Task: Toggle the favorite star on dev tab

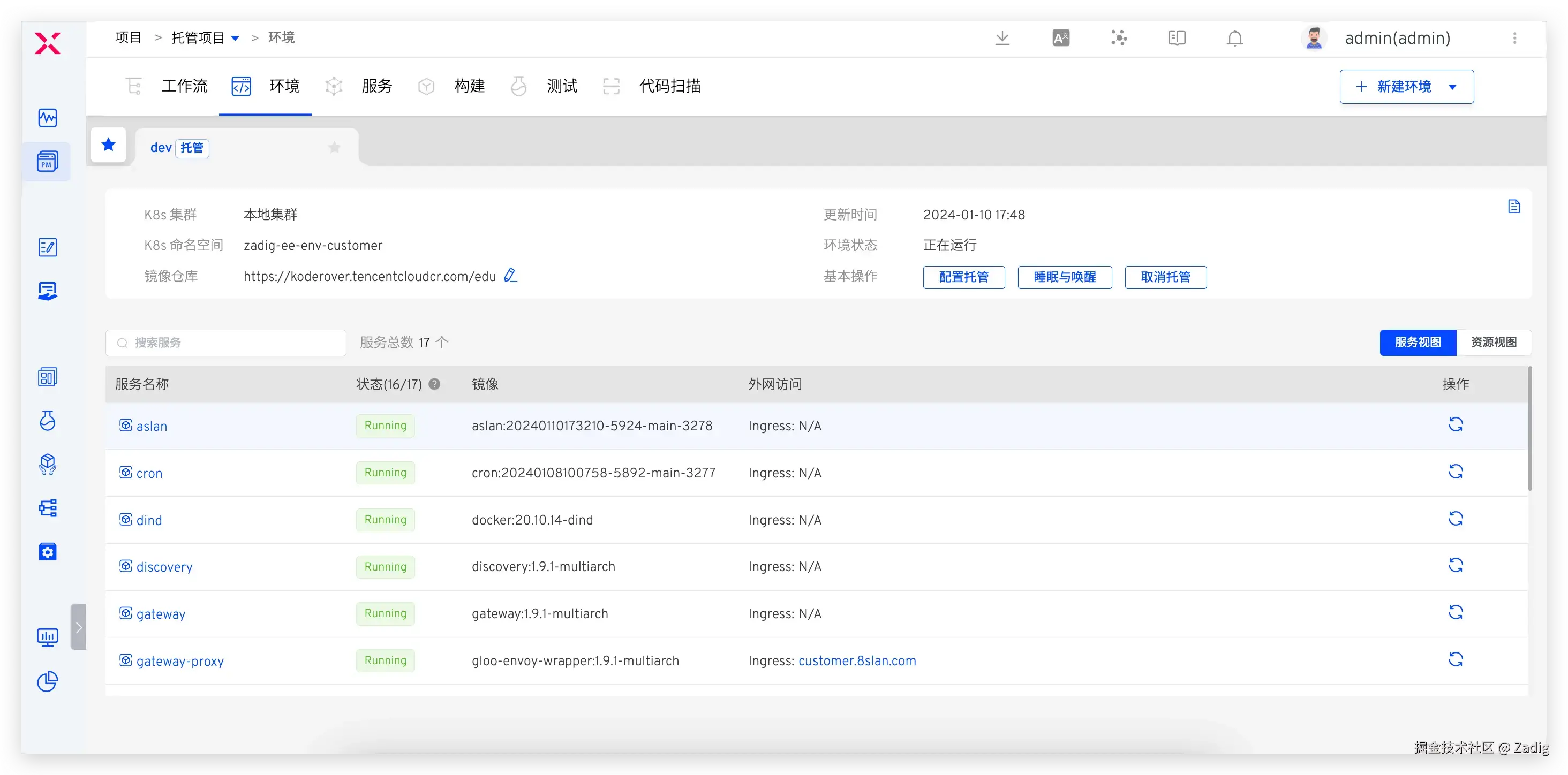Action: click(334, 147)
